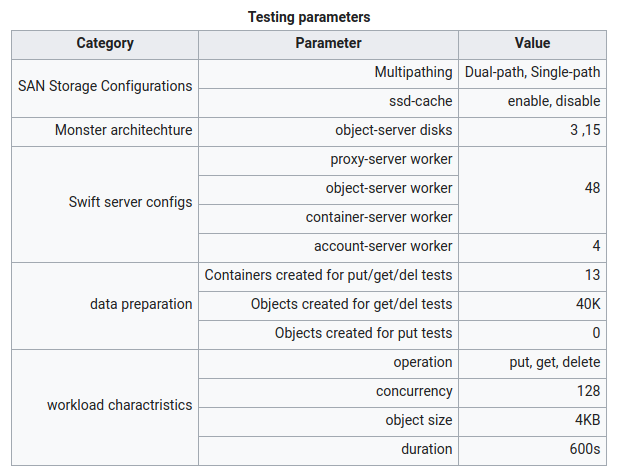Click the Objects created for put tests cell
Image resolution: width=621 pixels, height=475 pixels.
[363, 333]
